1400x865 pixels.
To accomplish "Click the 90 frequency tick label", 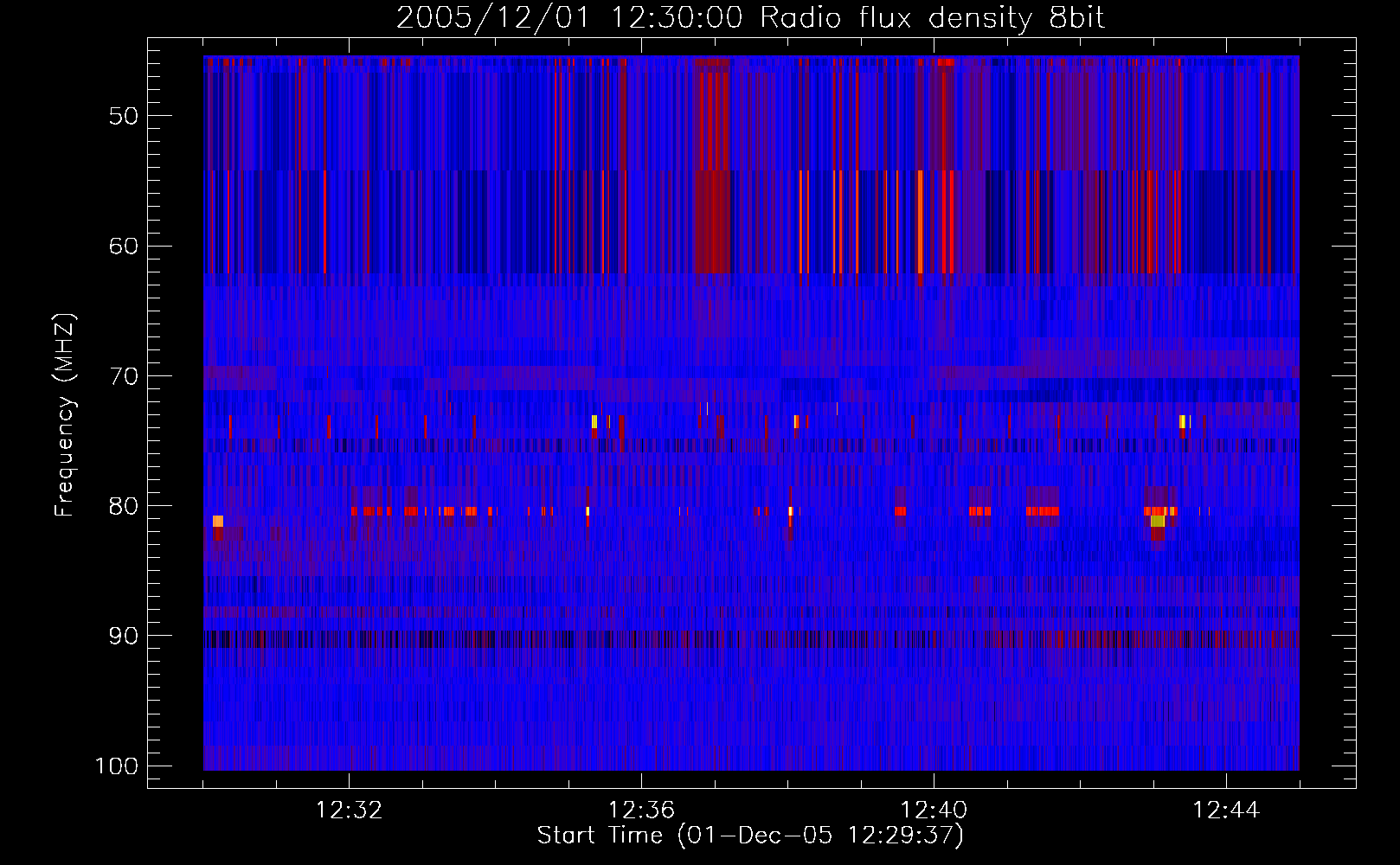I will (x=123, y=636).
